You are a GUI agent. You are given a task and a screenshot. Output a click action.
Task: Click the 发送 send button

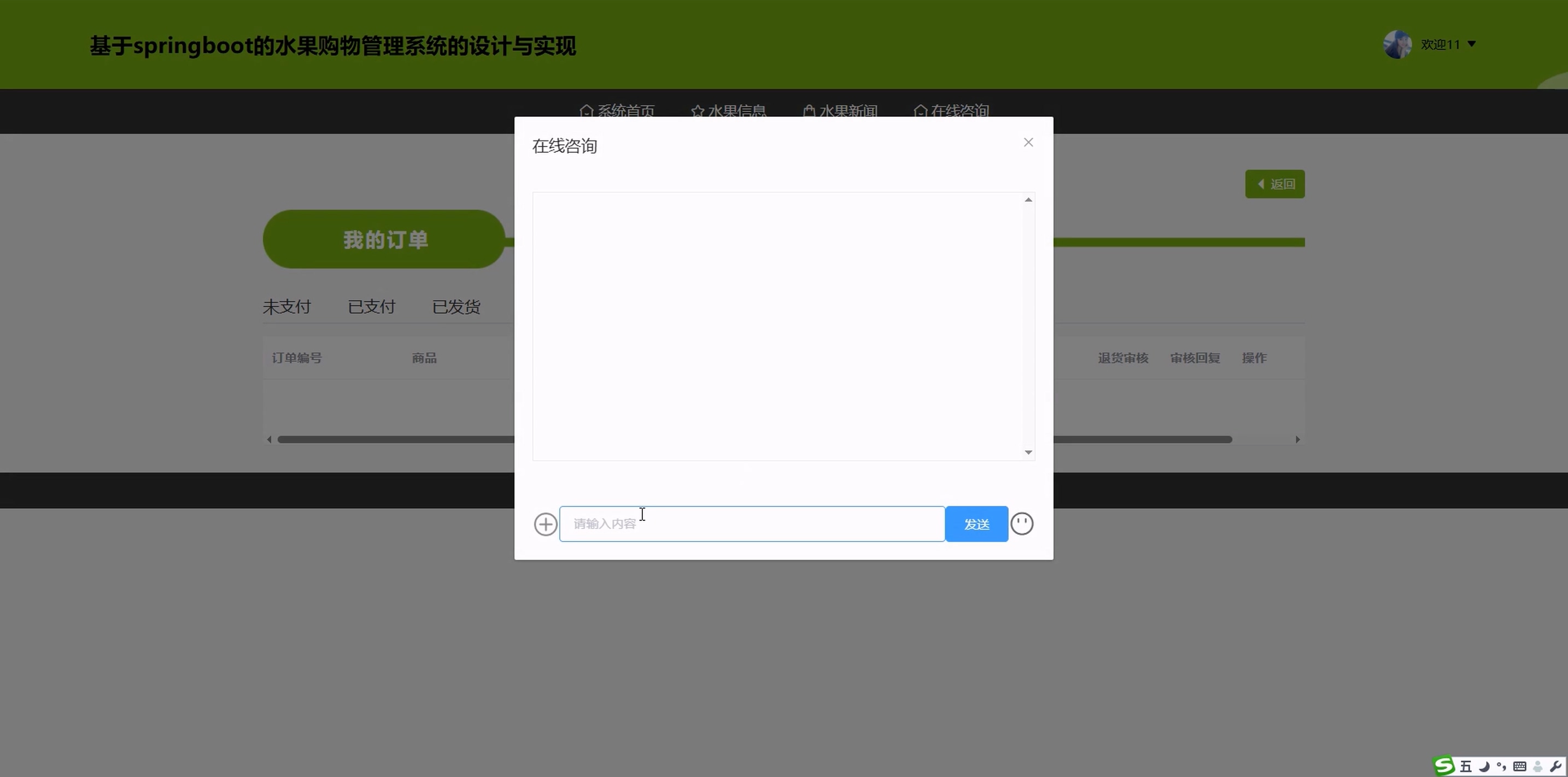click(976, 524)
